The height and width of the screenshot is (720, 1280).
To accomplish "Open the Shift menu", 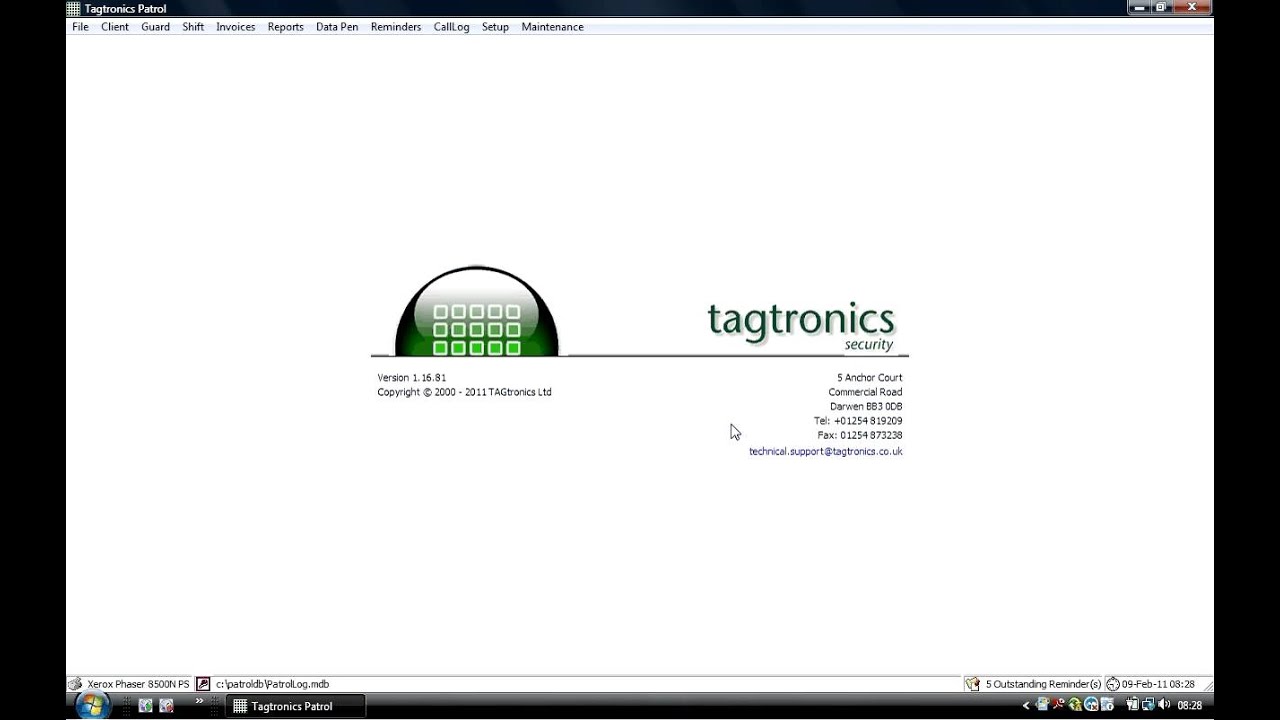I will (x=193, y=27).
